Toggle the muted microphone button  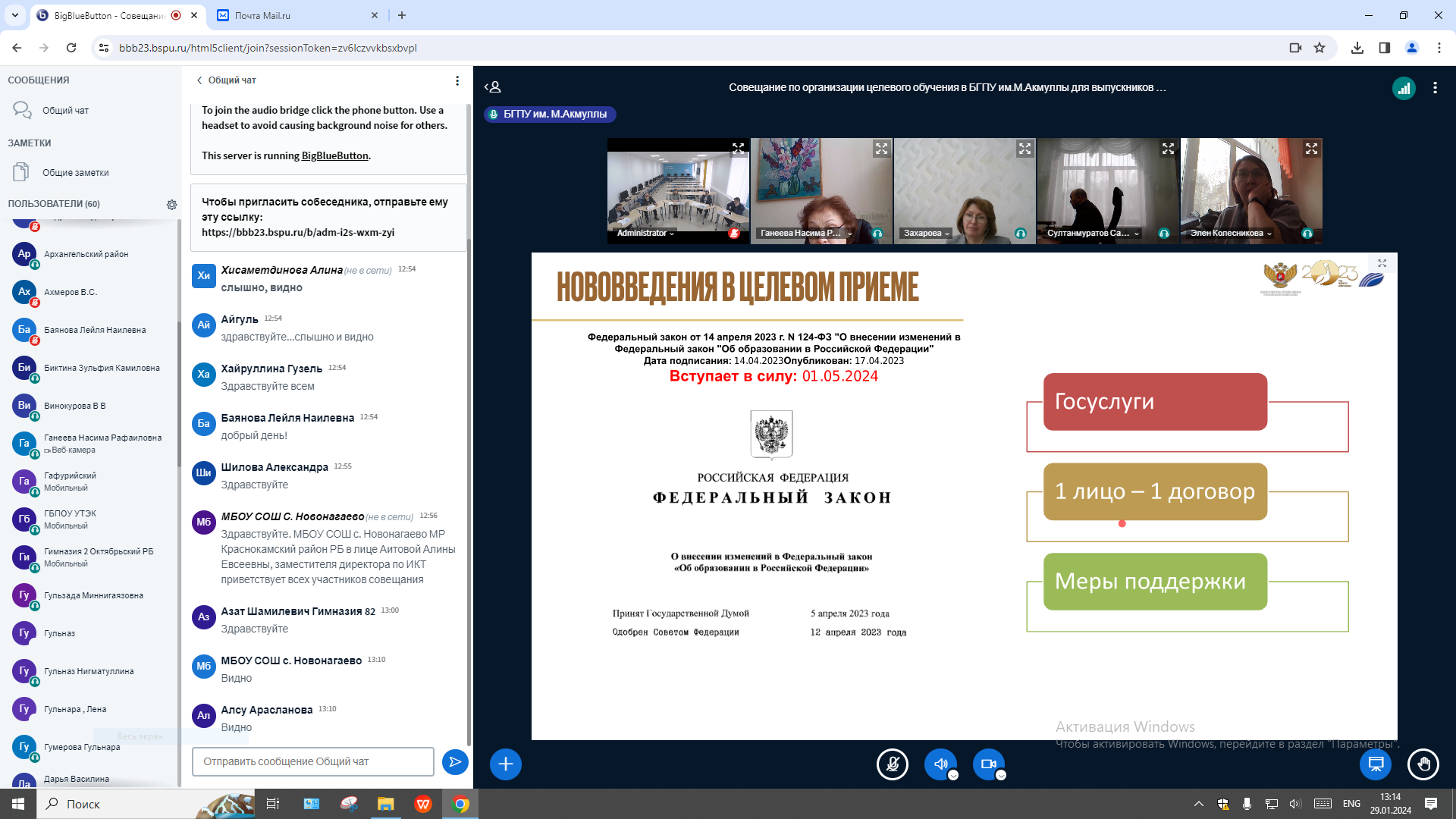(x=893, y=764)
